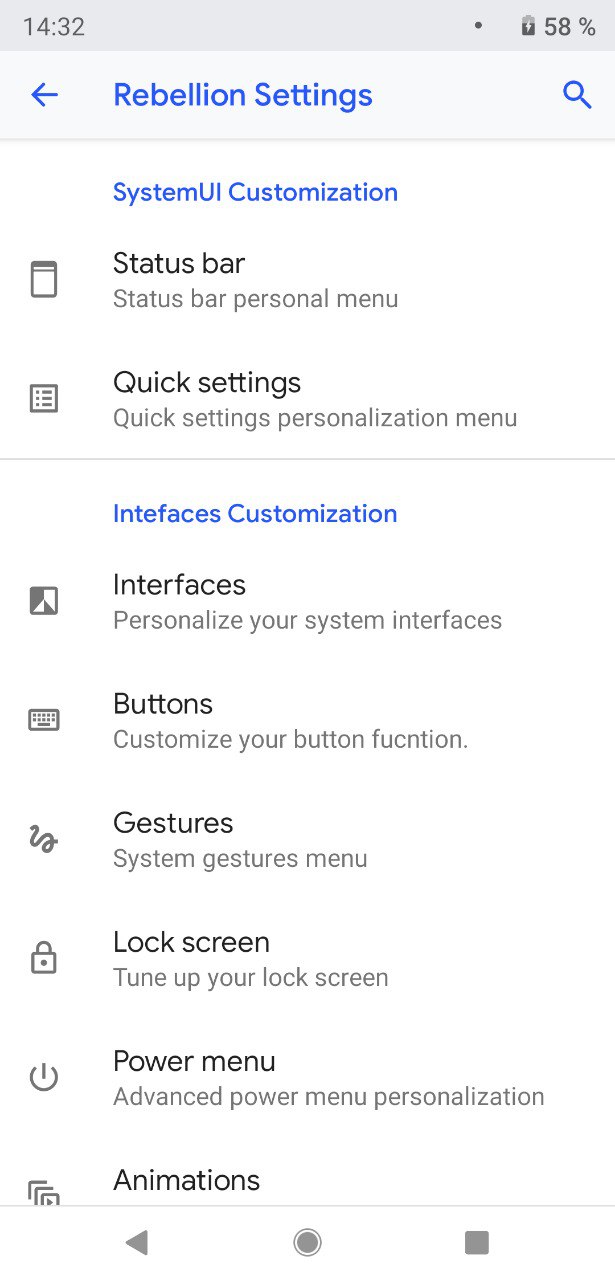
Task: Tap the Interfaces picture icon
Action: click(44, 601)
